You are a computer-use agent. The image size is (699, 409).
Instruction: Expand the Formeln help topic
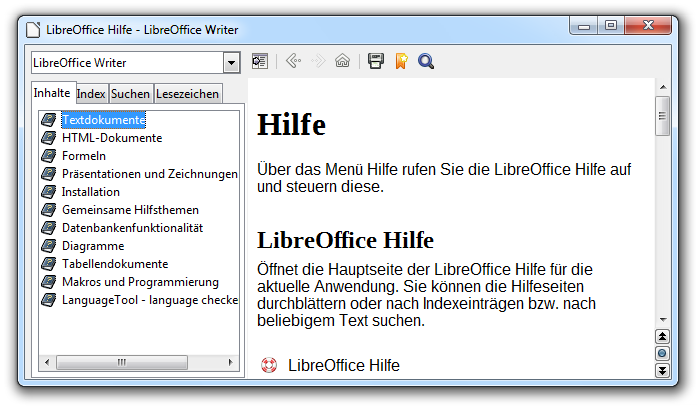[84, 156]
